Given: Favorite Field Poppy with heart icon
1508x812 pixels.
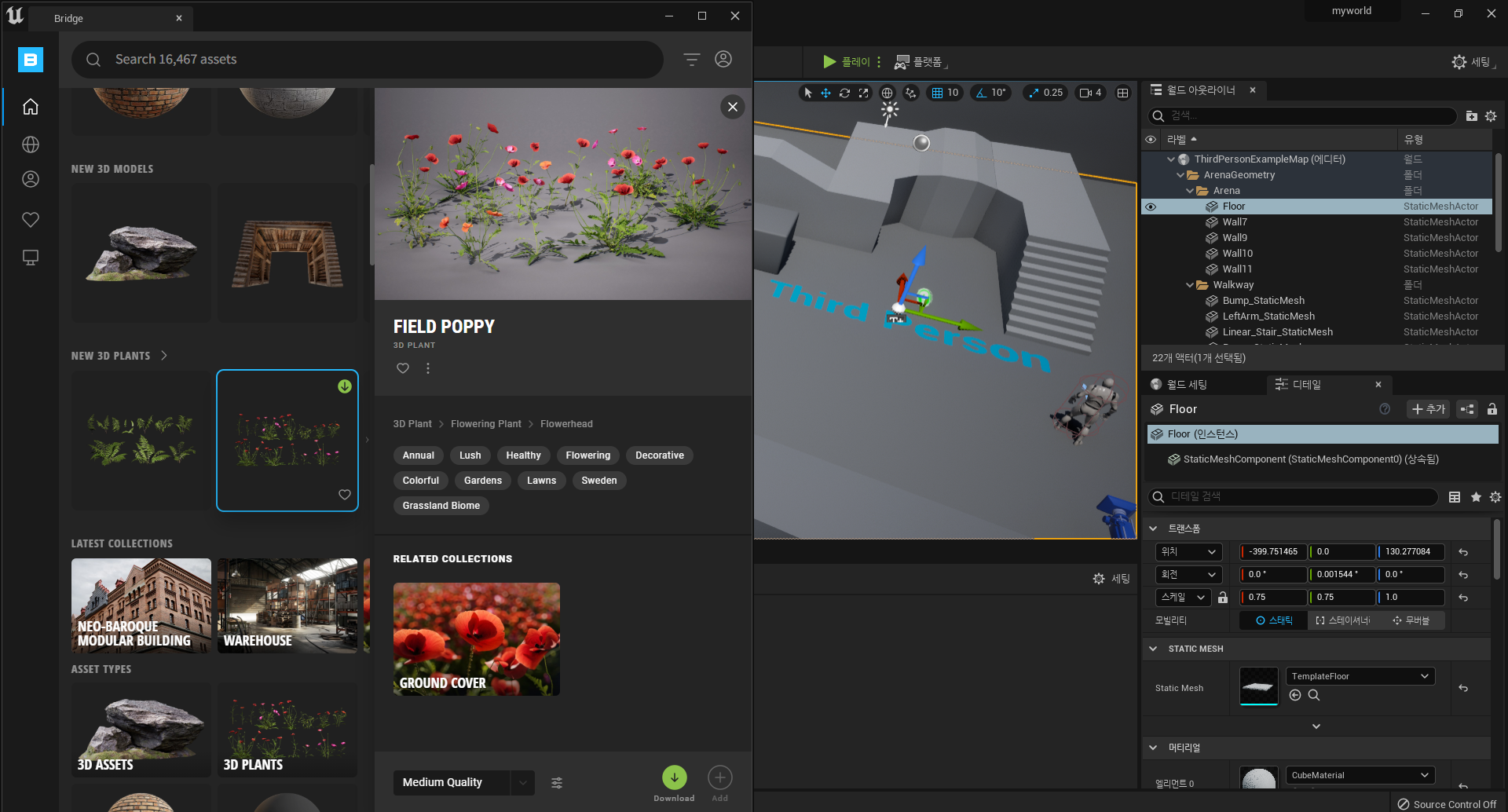Looking at the screenshot, I should coord(403,368).
